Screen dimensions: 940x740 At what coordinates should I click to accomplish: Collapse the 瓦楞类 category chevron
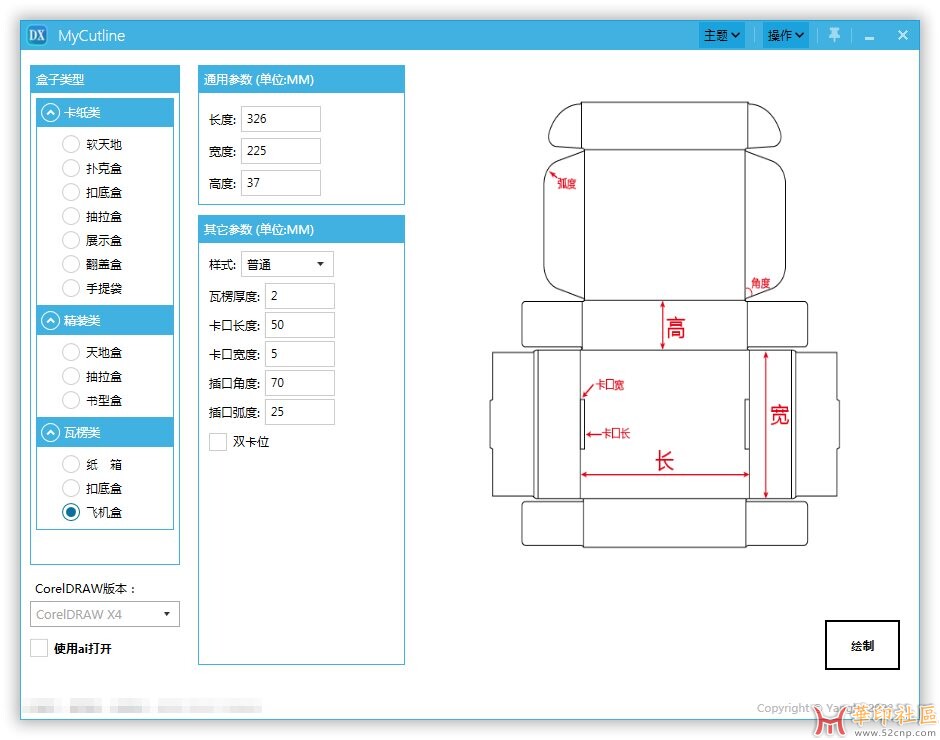click(x=50, y=433)
